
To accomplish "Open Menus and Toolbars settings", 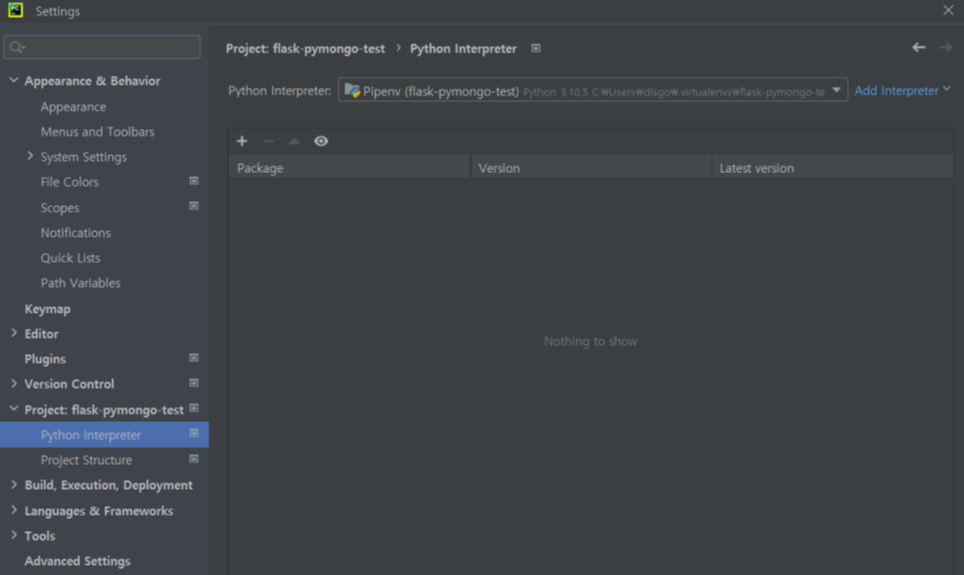I will tap(97, 132).
